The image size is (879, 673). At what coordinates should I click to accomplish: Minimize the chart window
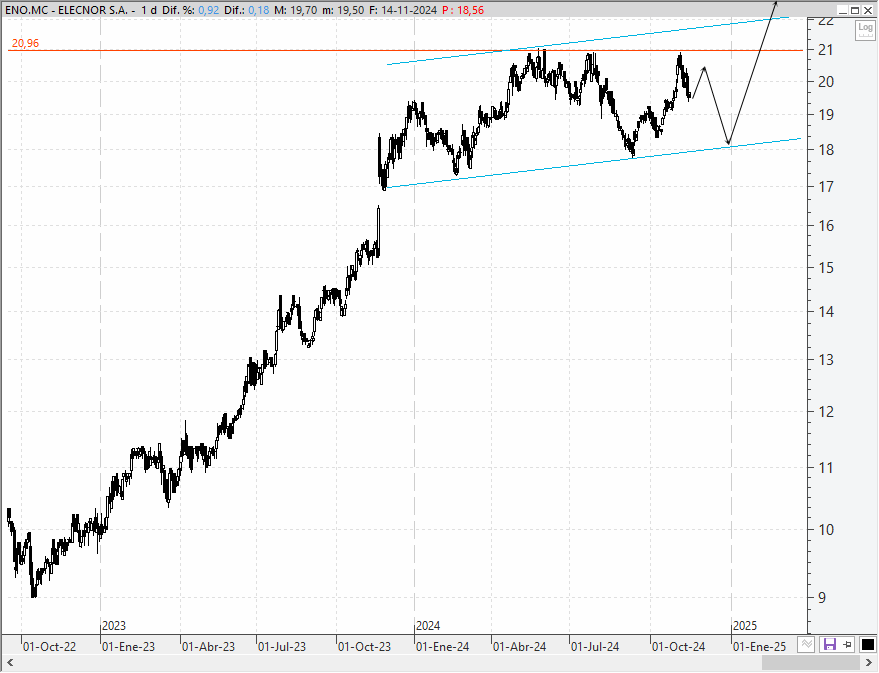843,10
